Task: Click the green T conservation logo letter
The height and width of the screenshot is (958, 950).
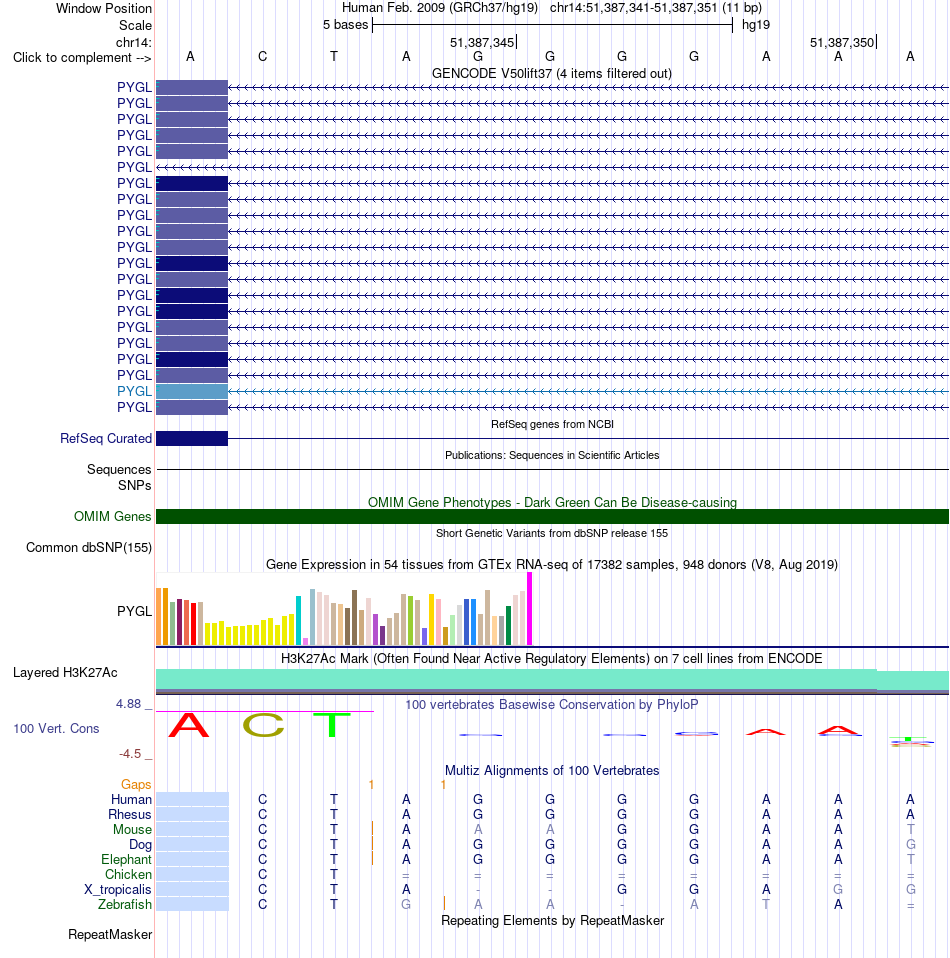Action: click(332, 725)
